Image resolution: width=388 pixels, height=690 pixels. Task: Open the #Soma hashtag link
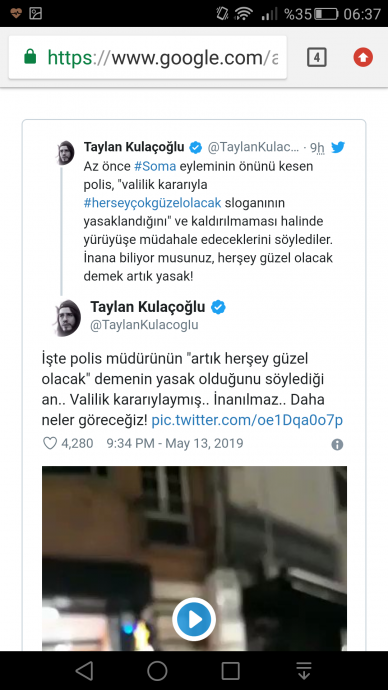(x=155, y=167)
